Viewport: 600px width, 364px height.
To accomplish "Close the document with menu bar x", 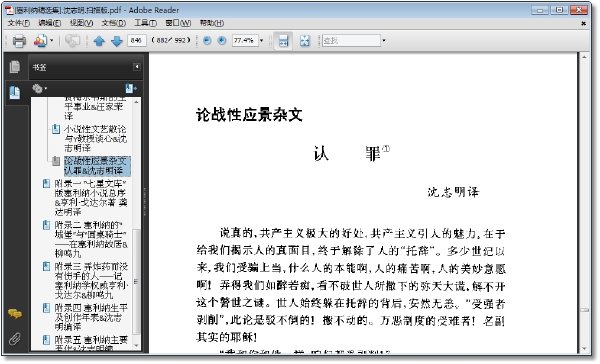I will 583,23.
